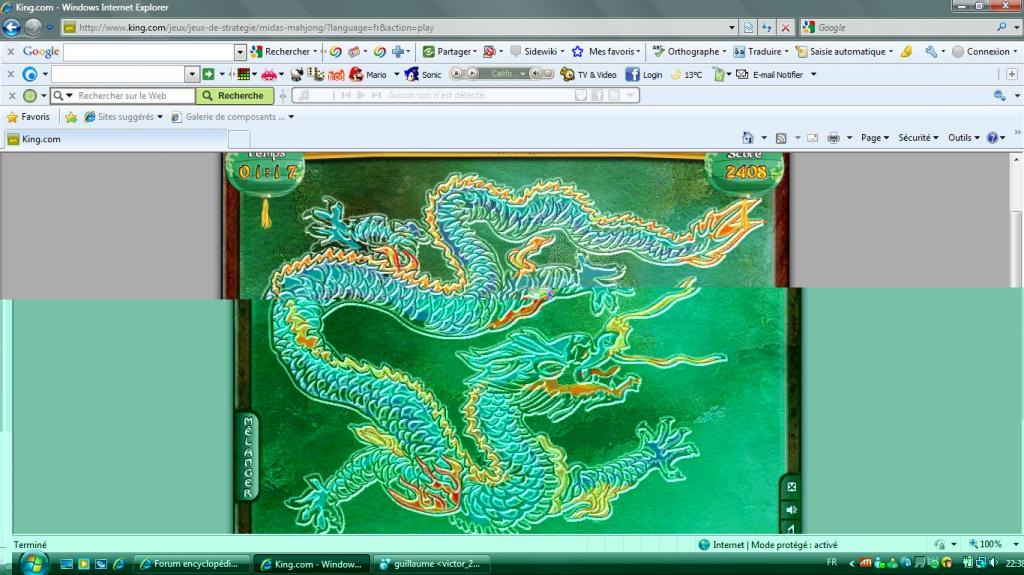Open the Partager share button
The width and height of the screenshot is (1024, 575).
coord(450,52)
